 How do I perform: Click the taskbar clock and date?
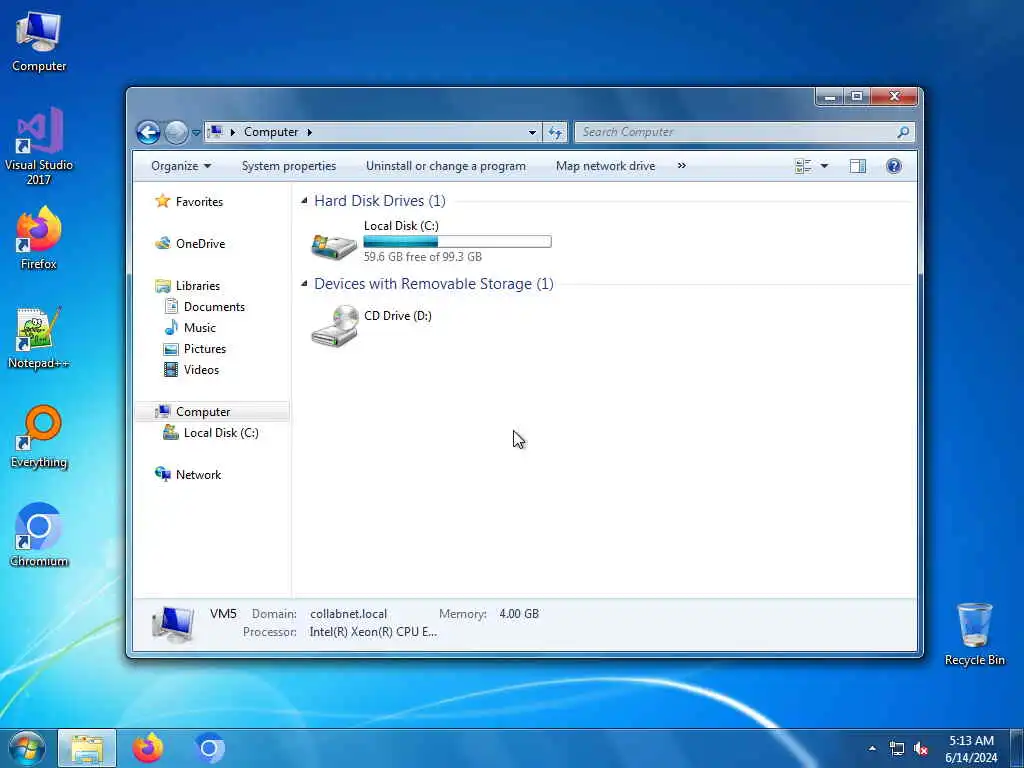971,749
